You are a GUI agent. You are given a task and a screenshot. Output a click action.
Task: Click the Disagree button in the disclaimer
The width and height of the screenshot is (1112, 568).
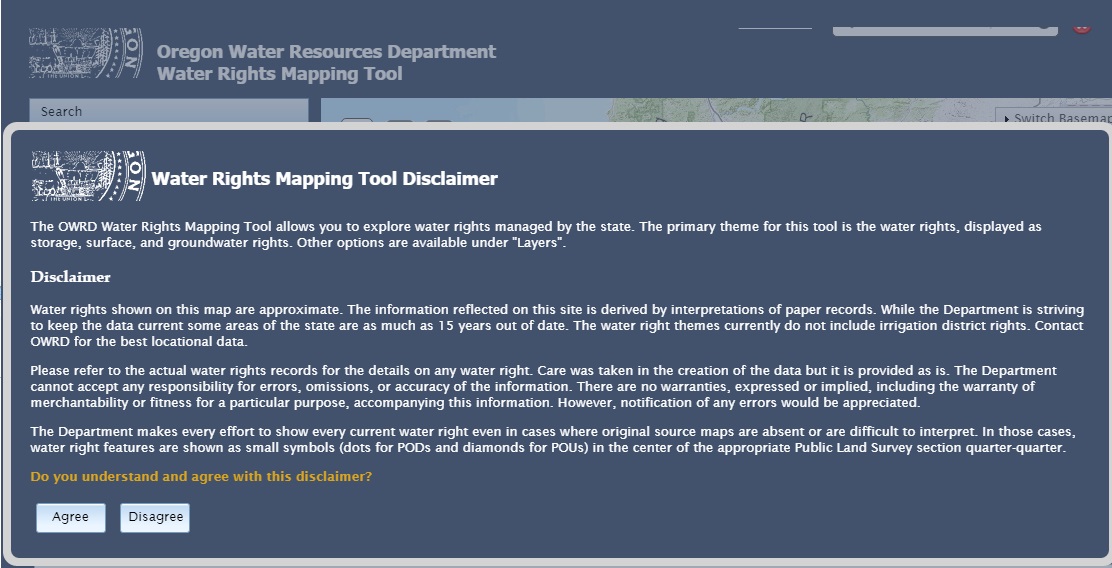click(155, 517)
